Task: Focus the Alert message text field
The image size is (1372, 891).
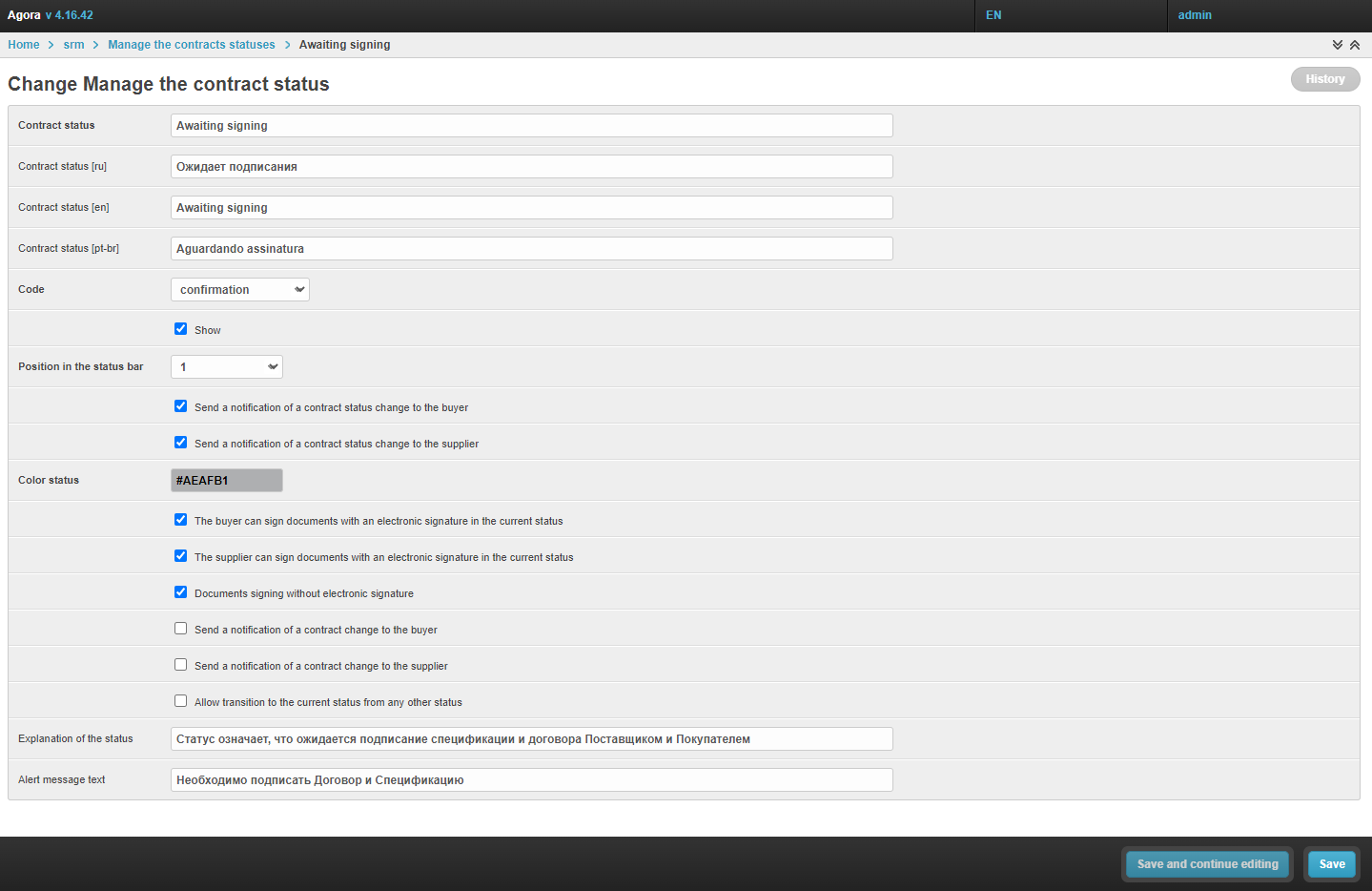Action: (531, 780)
